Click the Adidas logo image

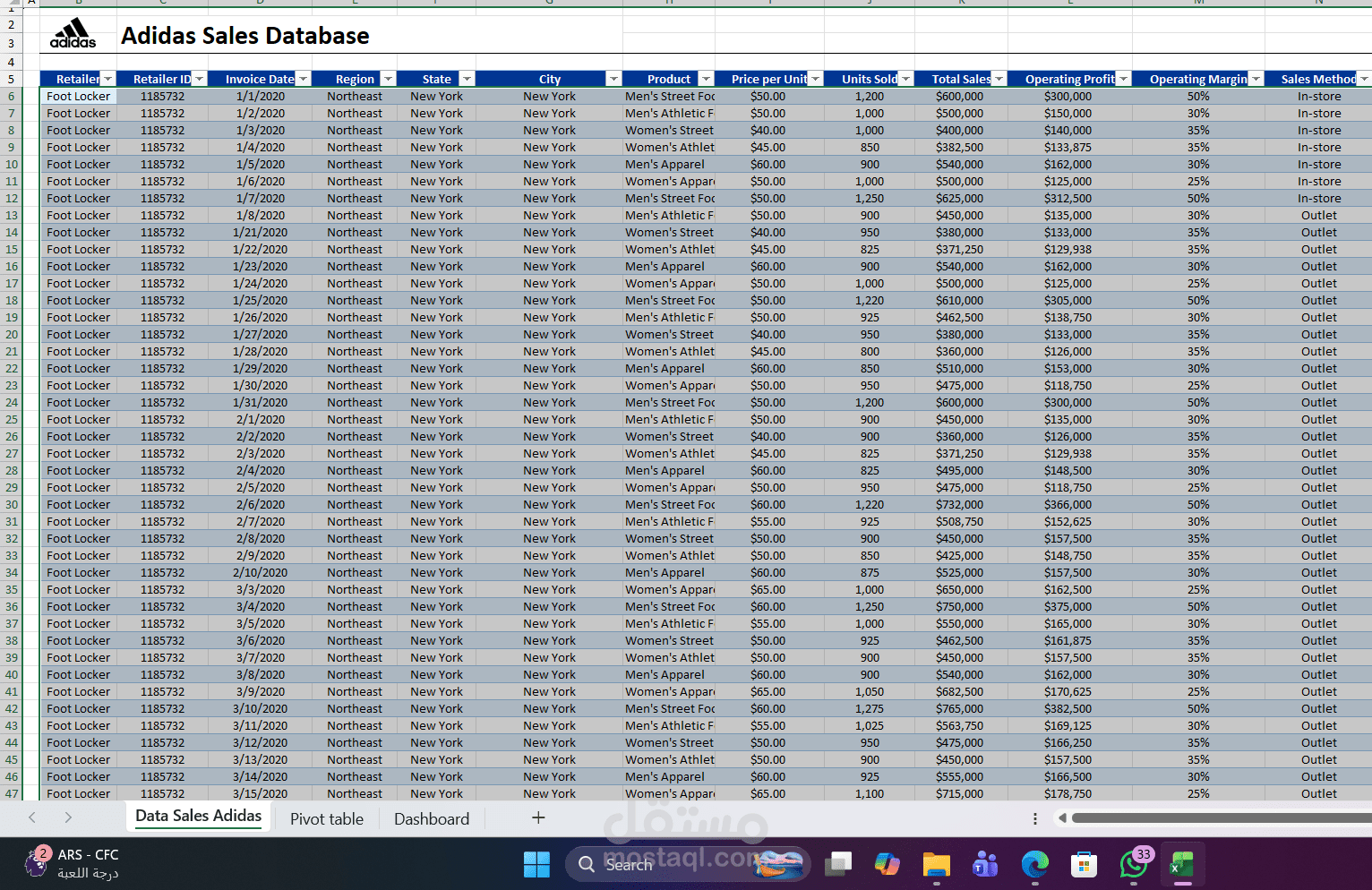click(x=73, y=33)
